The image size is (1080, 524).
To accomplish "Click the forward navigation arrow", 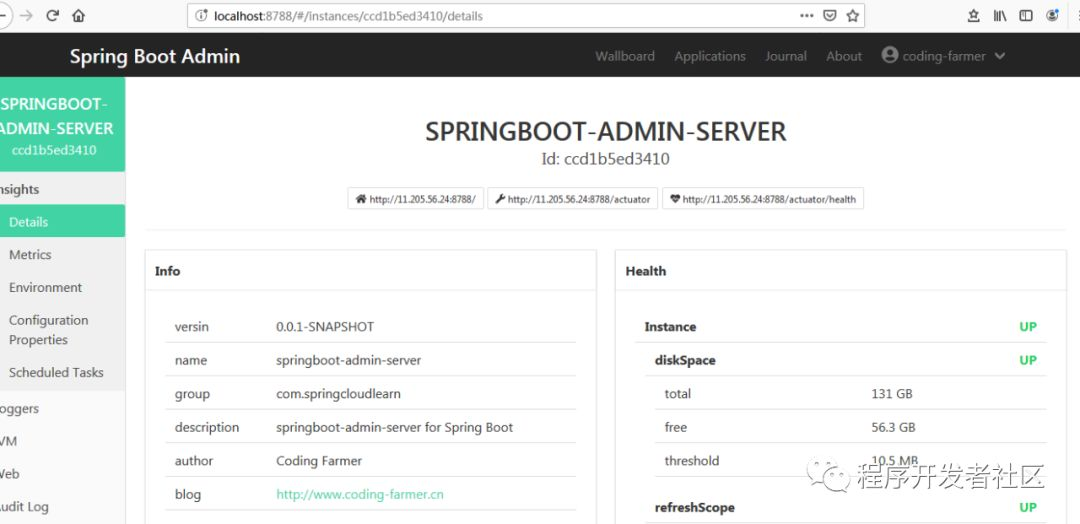I will point(26,16).
